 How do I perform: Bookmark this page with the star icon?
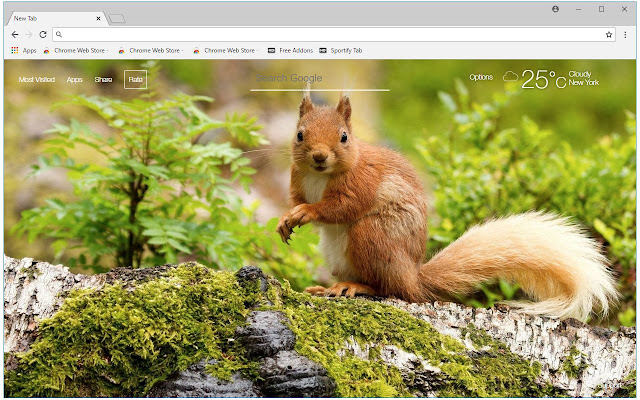[x=609, y=35]
